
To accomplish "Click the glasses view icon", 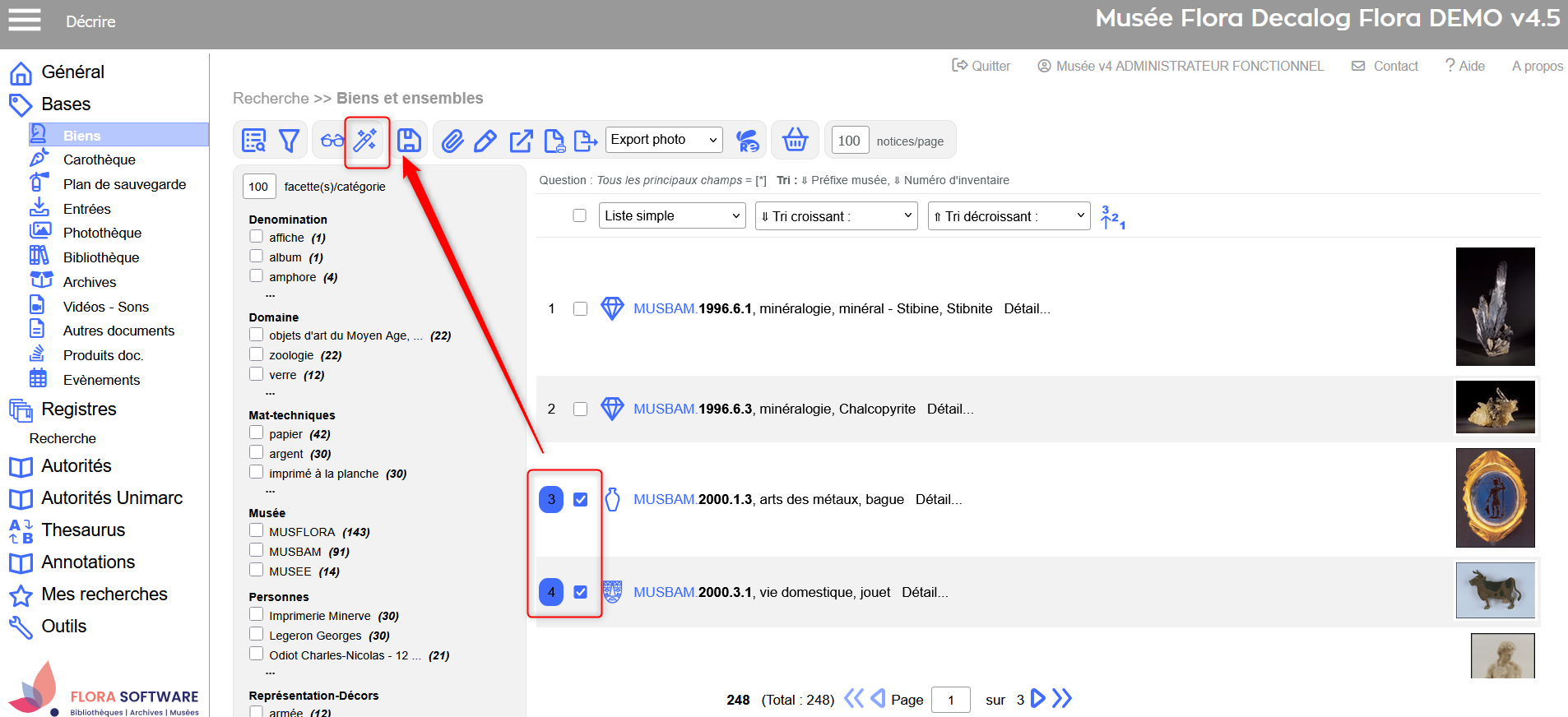I will point(332,141).
